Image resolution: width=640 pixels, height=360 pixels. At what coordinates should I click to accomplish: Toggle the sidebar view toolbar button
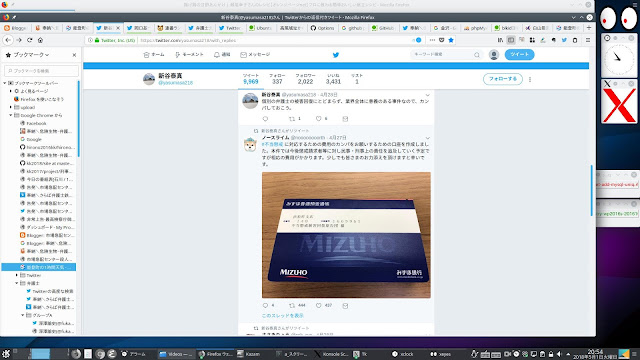(511, 40)
